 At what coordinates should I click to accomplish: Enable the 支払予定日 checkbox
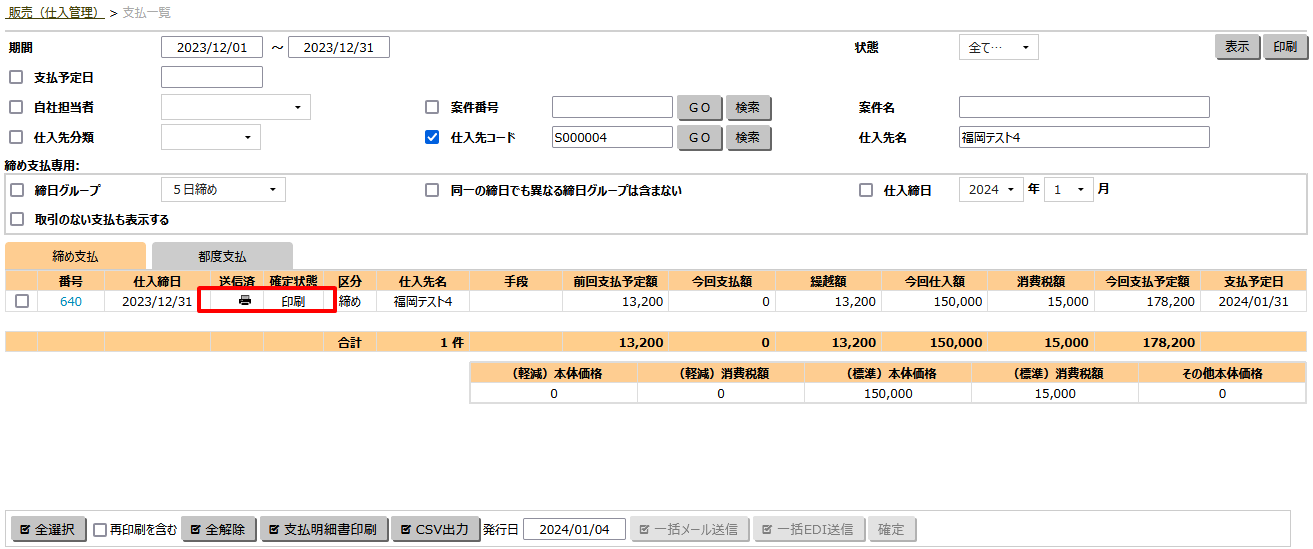pos(16,77)
